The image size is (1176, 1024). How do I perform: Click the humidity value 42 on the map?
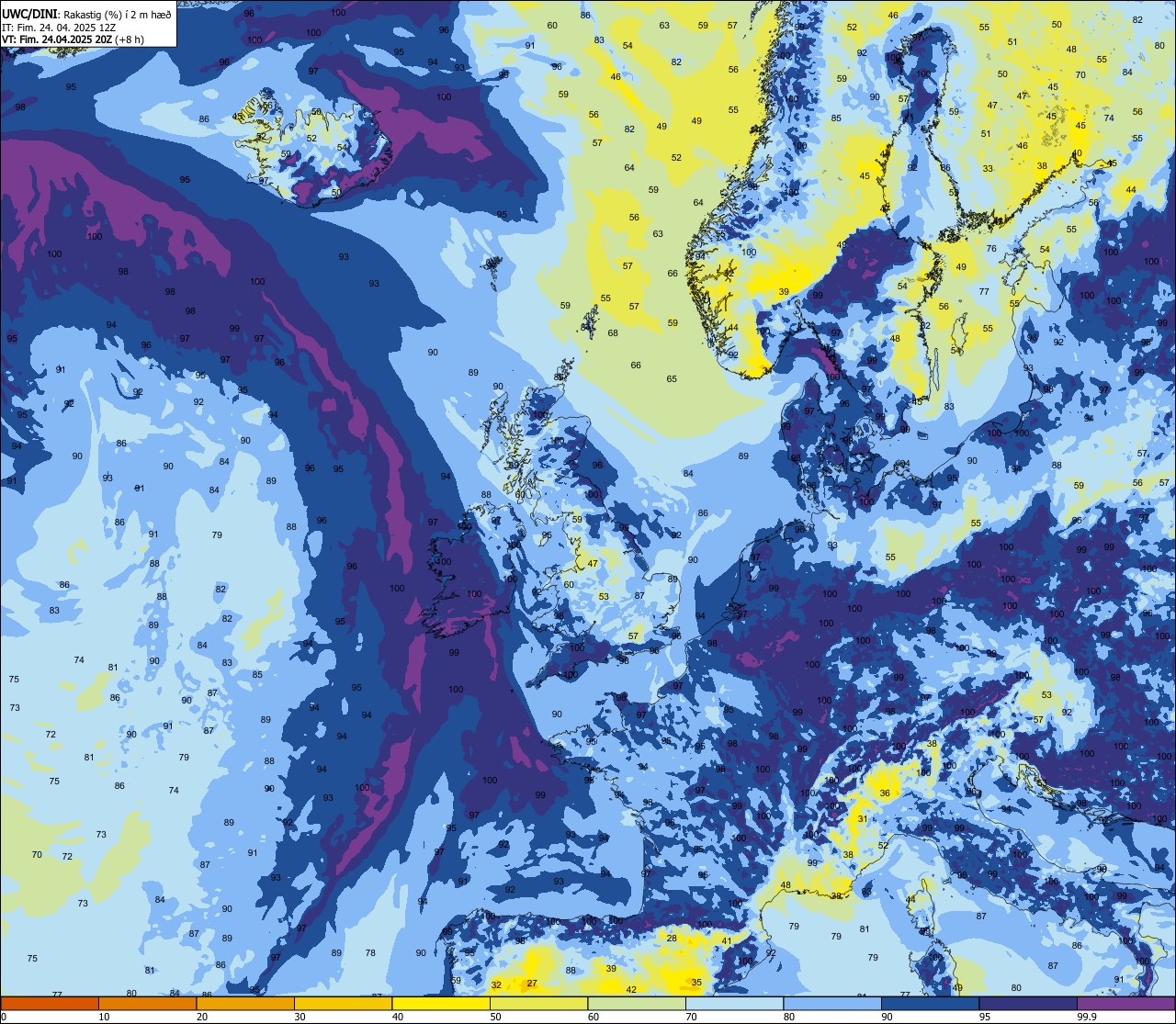(630, 989)
